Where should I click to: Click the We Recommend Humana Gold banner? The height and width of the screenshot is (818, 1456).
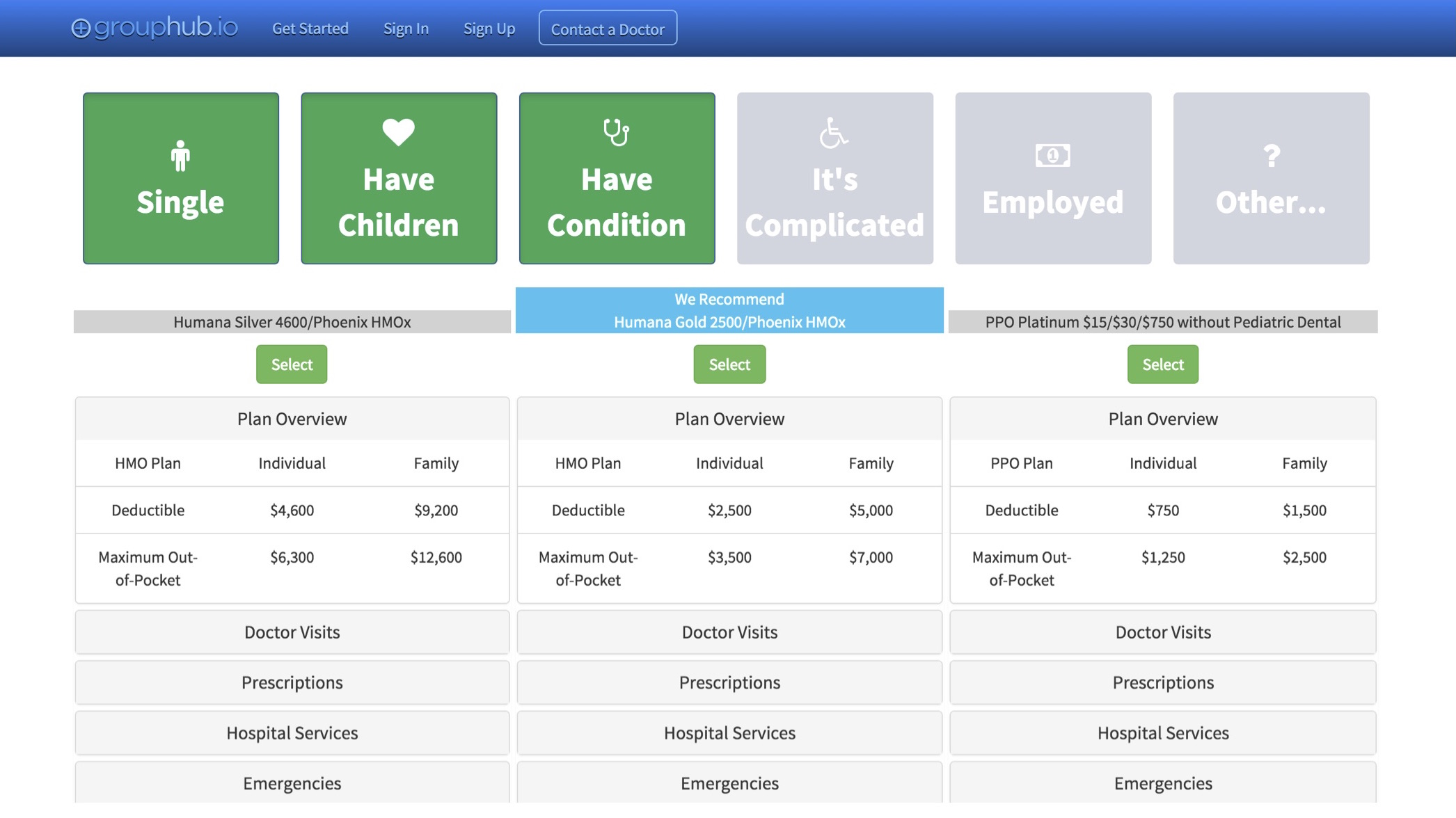pos(729,310)
